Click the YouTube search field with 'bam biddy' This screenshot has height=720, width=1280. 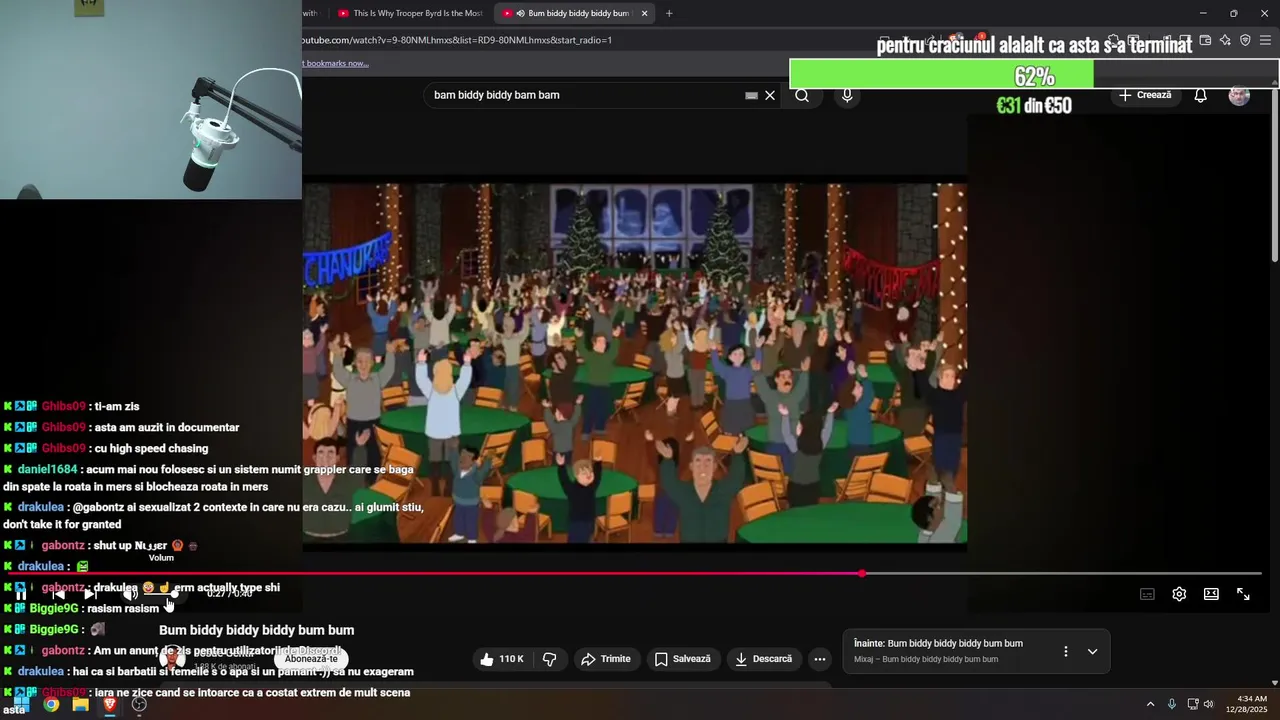pyautogui.click(x=585, y=95)
